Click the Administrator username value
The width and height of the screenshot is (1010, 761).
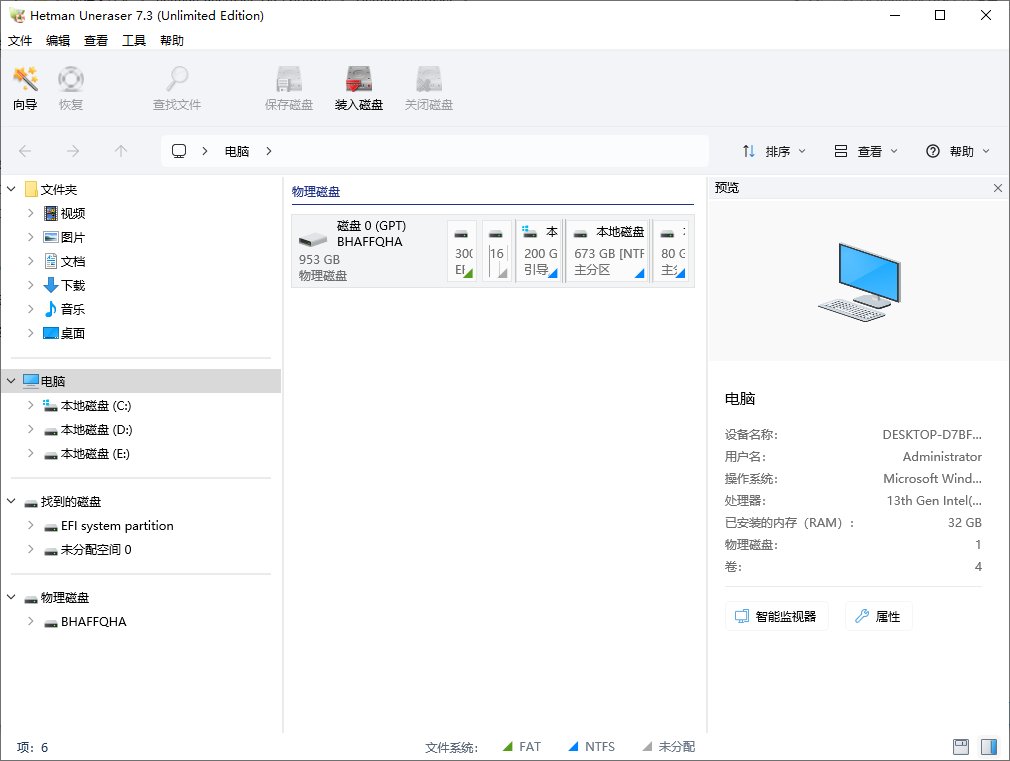[x=942, y=457]
